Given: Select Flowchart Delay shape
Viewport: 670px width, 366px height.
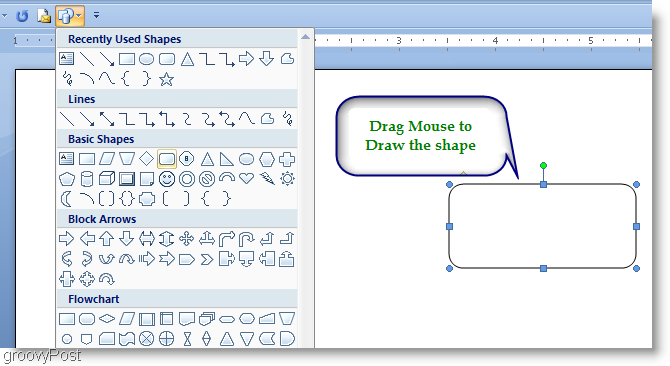Looking at the screenshot, I should click(x=287, y=339).
